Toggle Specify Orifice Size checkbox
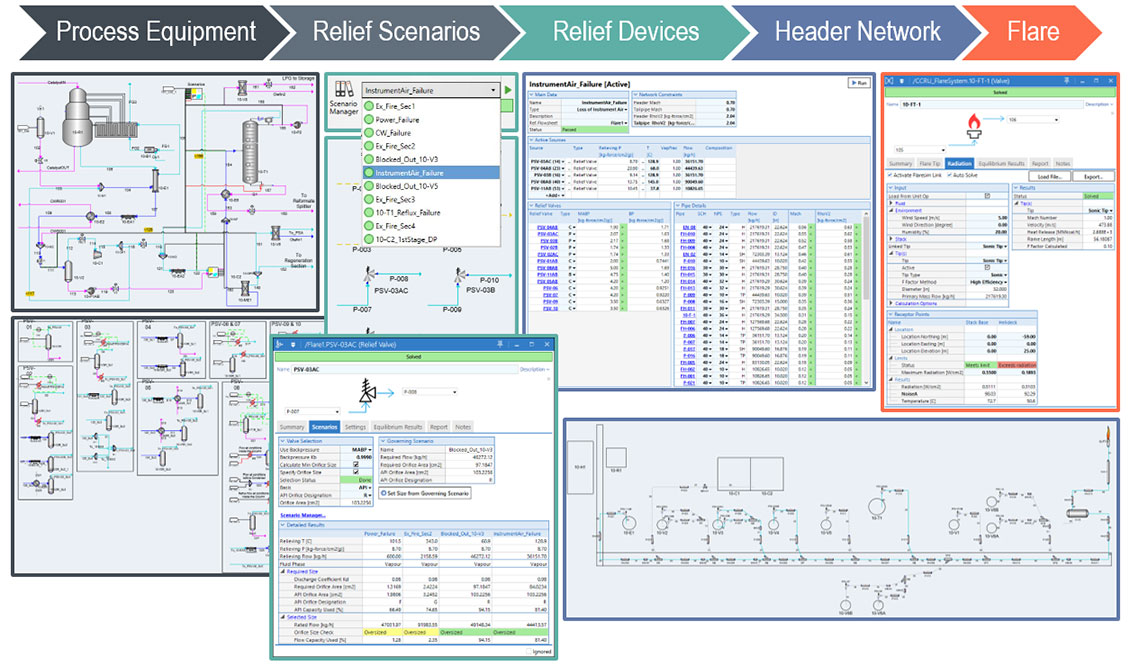 [x=356, y=472]
